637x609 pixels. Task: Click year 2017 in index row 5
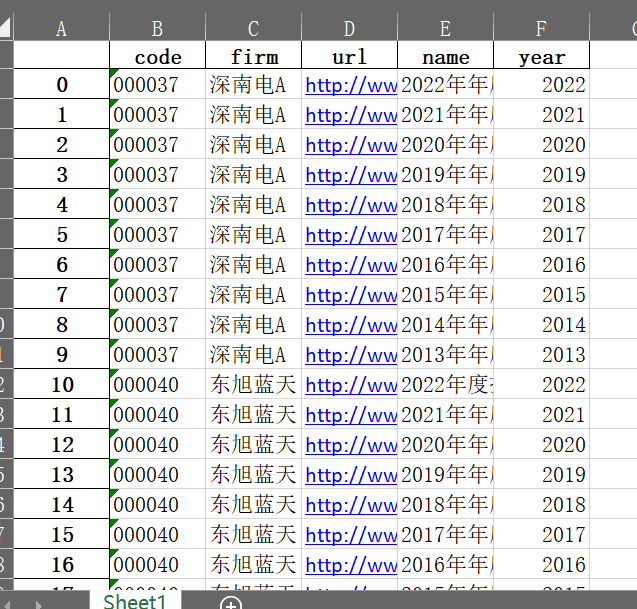[x=542, y=234]
